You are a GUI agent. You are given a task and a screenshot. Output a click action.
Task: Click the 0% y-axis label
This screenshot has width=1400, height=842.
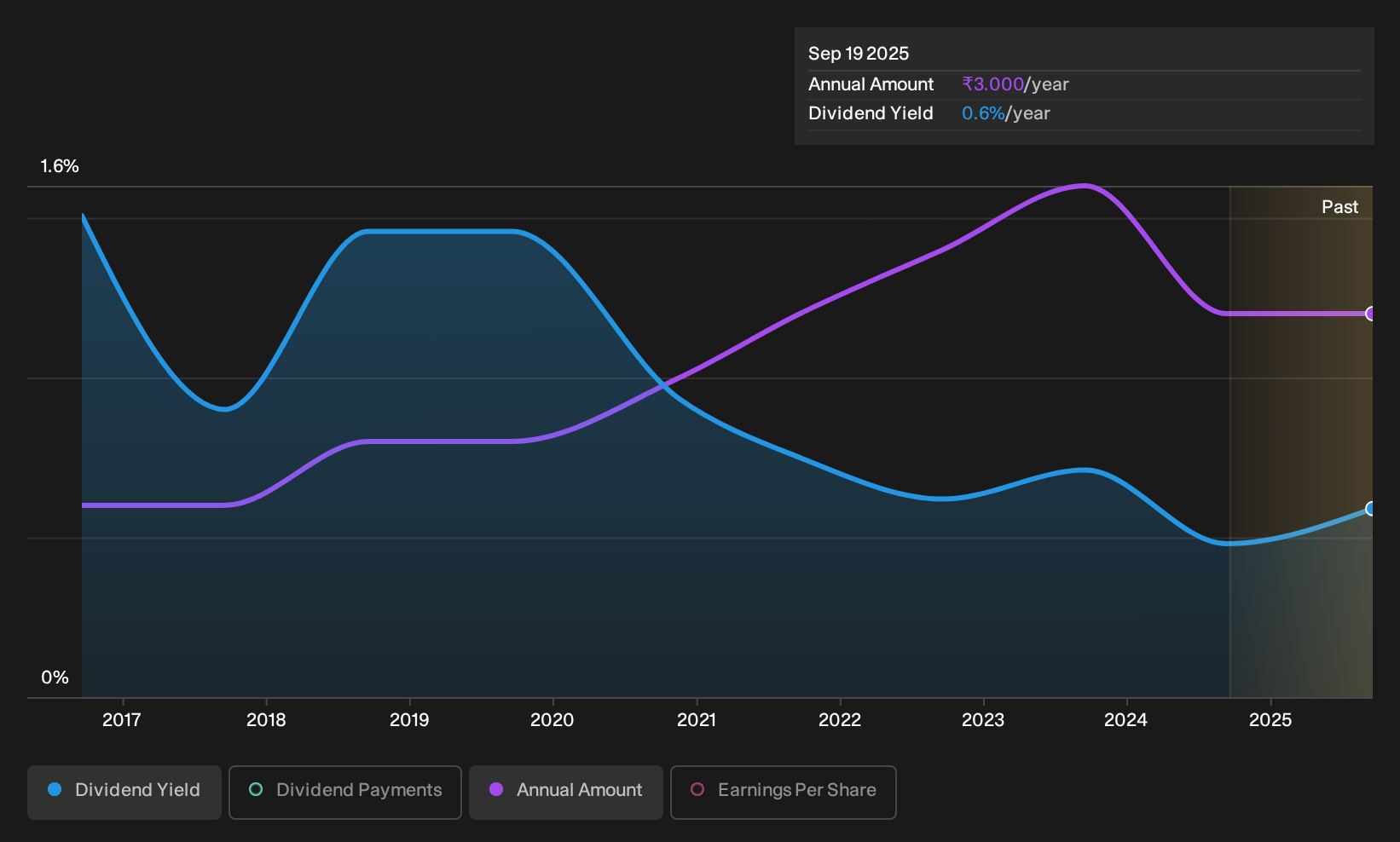(55, 678)
